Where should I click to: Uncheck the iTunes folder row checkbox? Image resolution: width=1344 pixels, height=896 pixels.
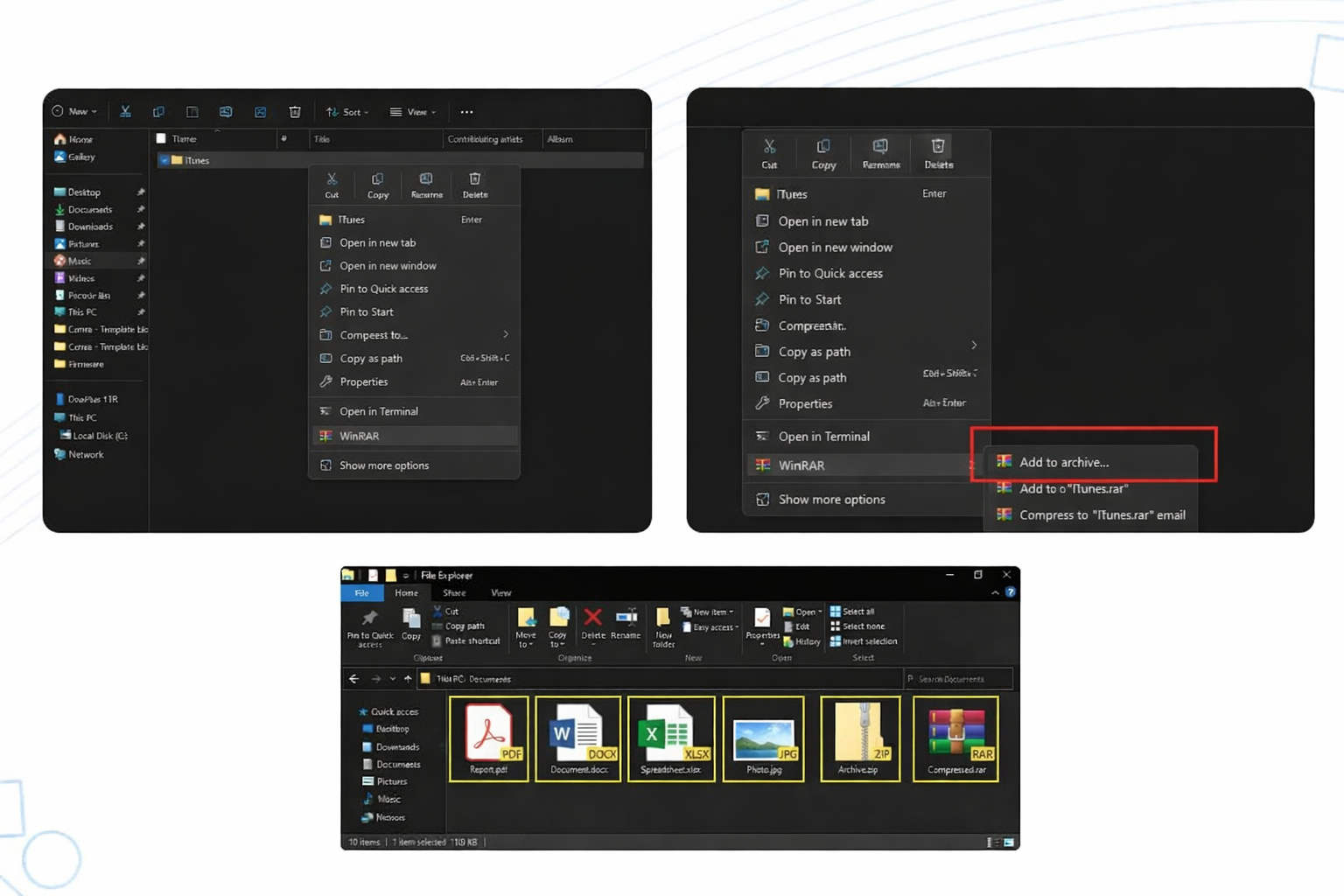[164, 160]
